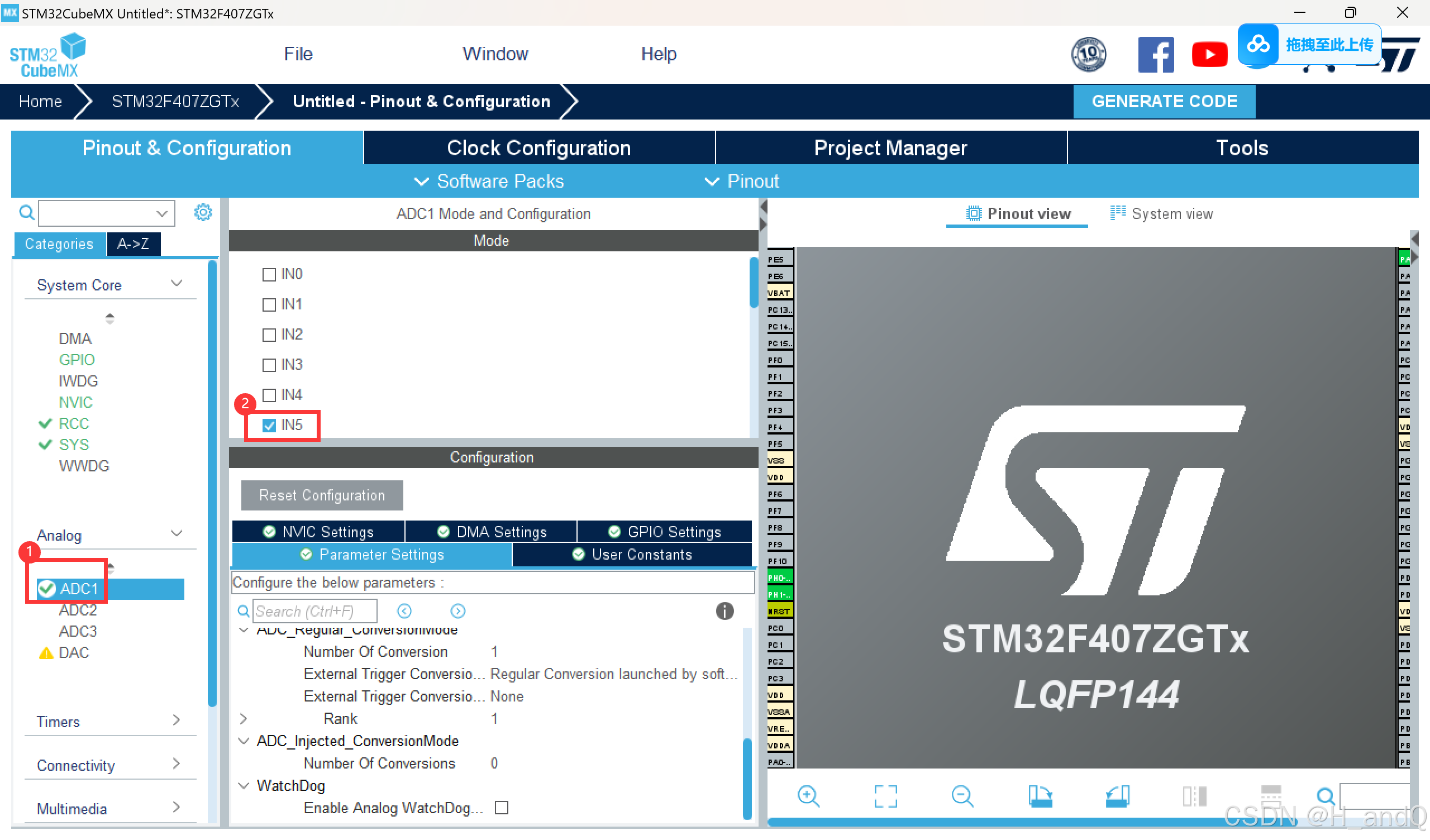Open the peripheral settings gear icon

(203, 213)
